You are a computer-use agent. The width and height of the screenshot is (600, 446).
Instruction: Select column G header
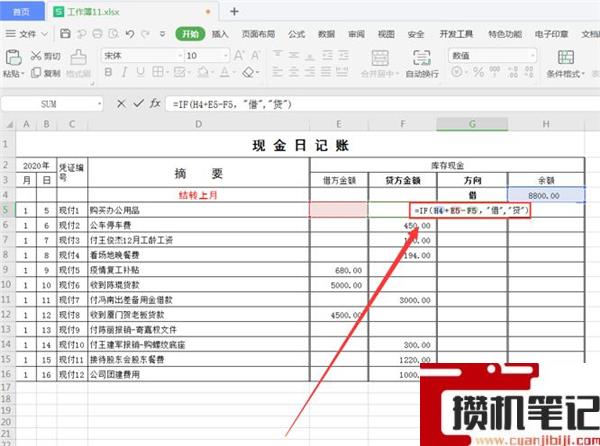(x=472, y=124)
